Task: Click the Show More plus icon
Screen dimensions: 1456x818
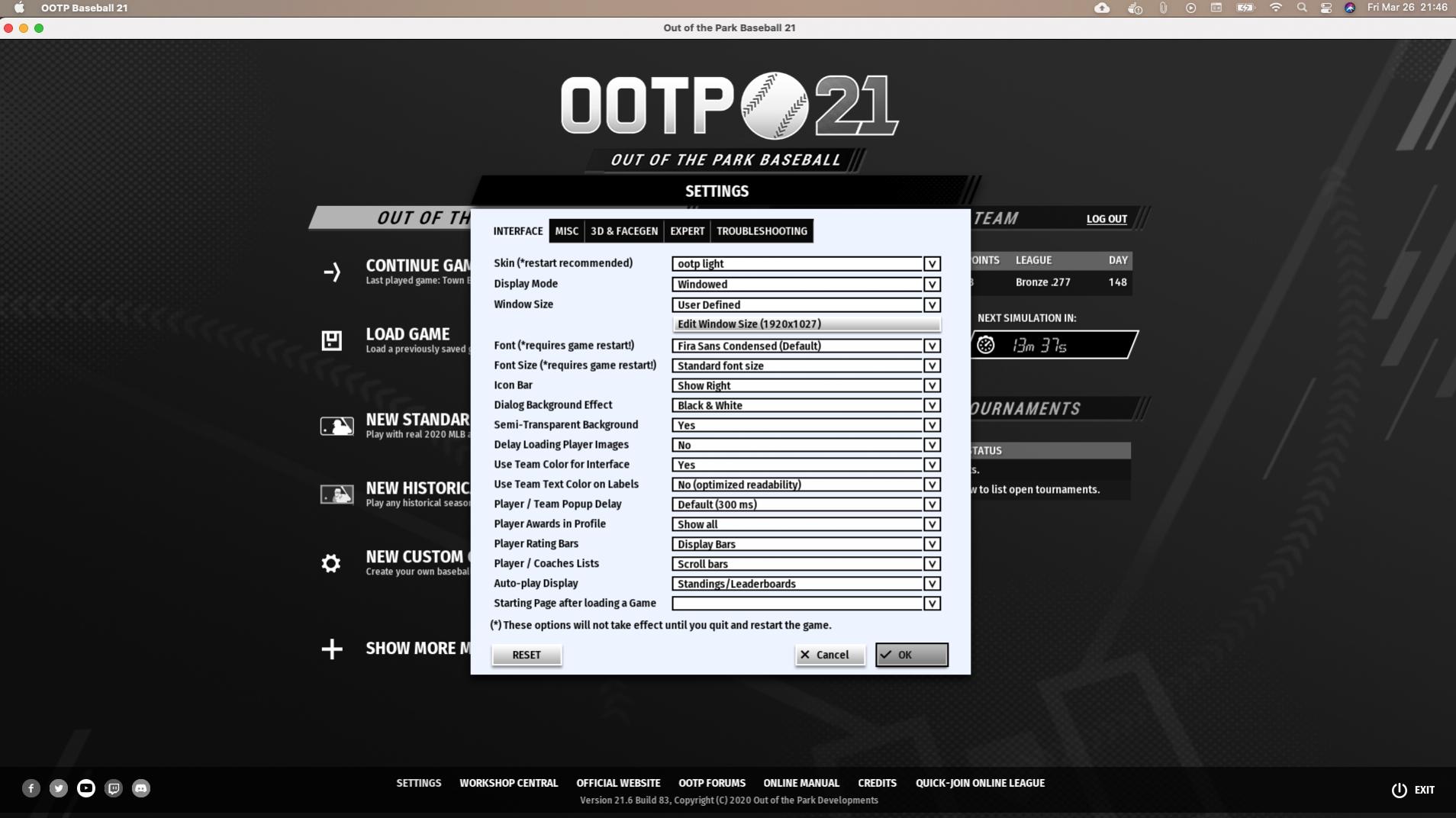Action: [332, 649]
